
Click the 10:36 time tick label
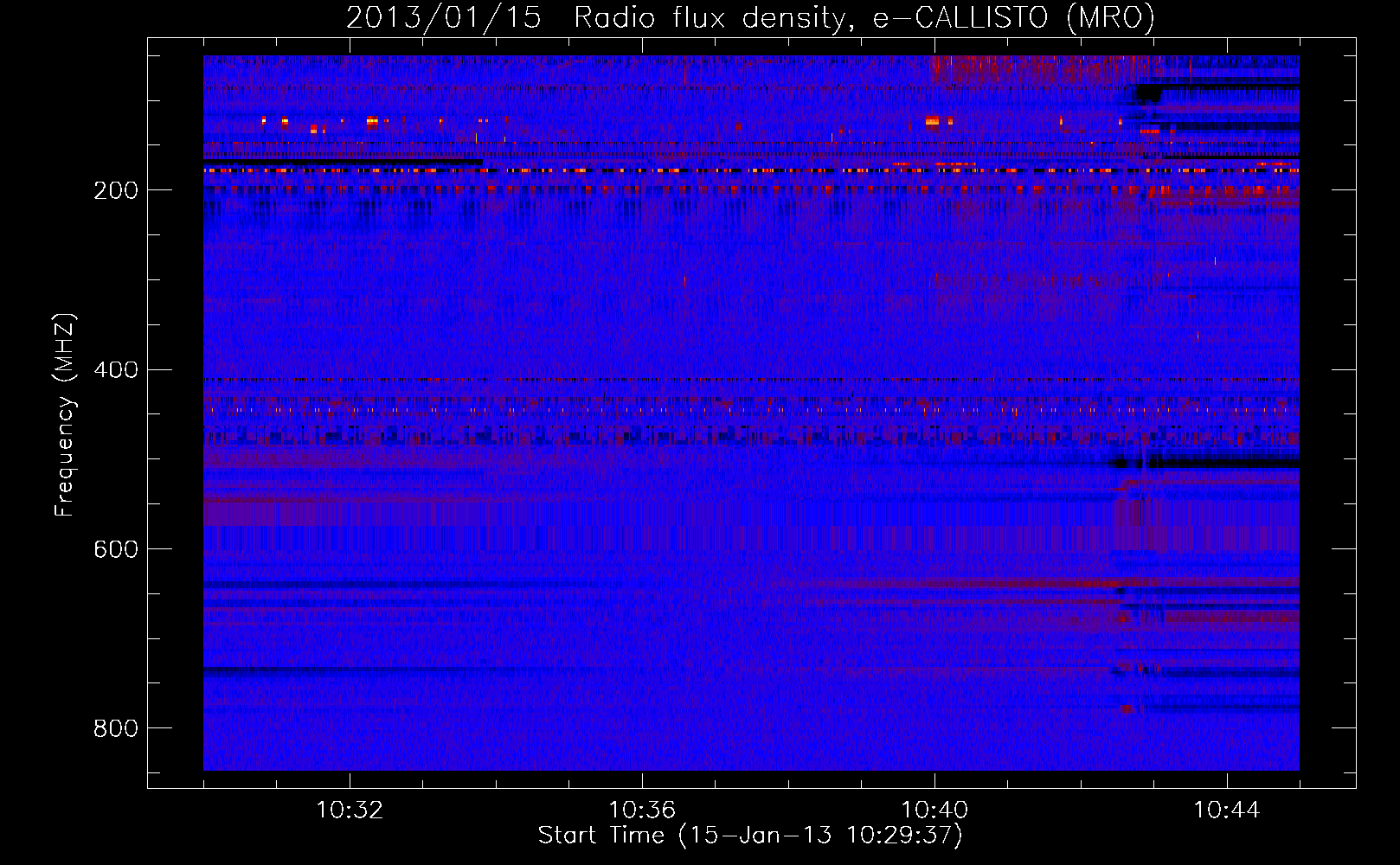point(642,811)
